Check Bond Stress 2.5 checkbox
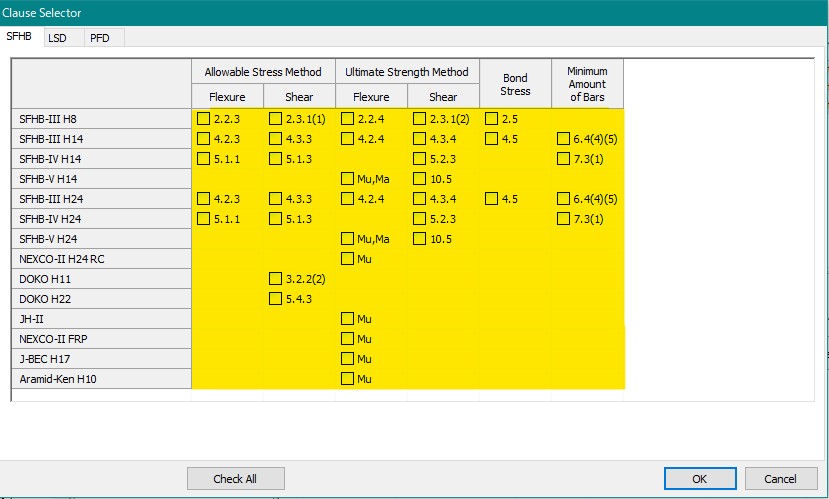The height and width of the screenshot is (499, 829). pyautogui.click(x=491, y=118)
